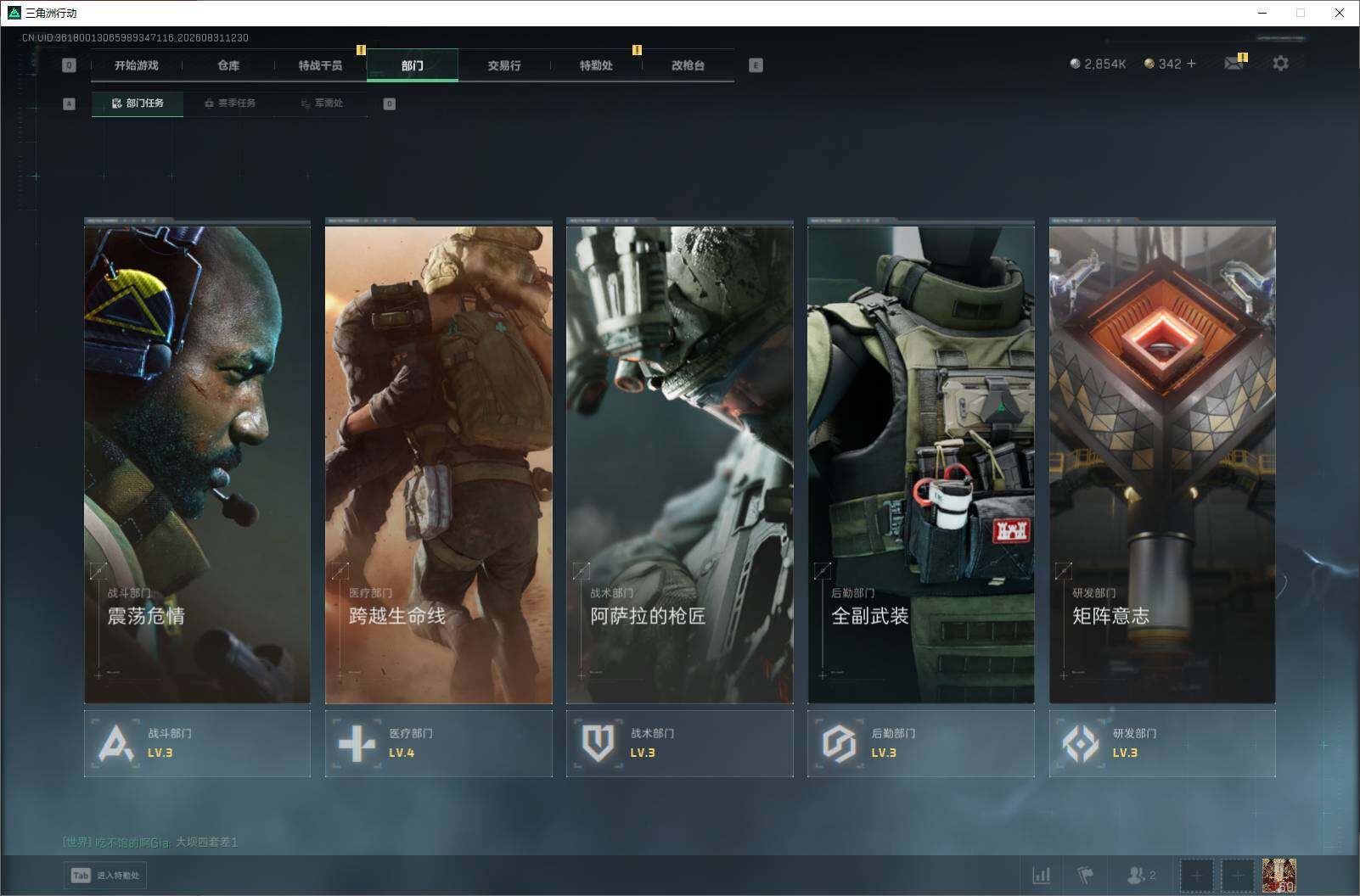Click the 后勤部门 LV.3 panel
The height and width of the screenshot is (896, 1360).
point(921,743)
